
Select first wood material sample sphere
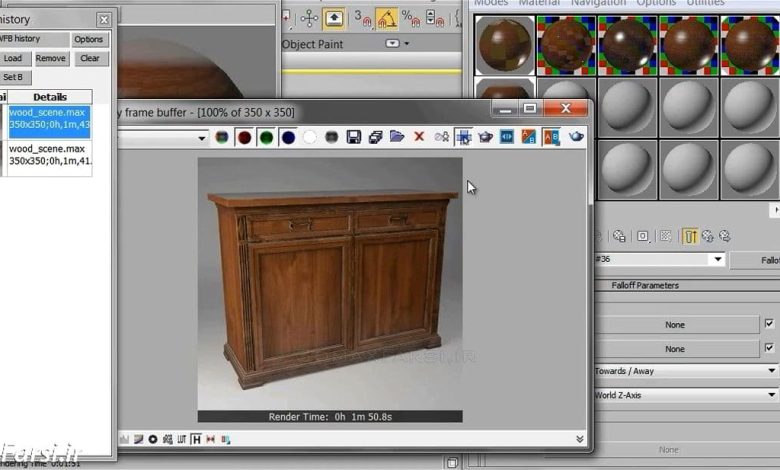pyautogui.click(x=504, y=45)
